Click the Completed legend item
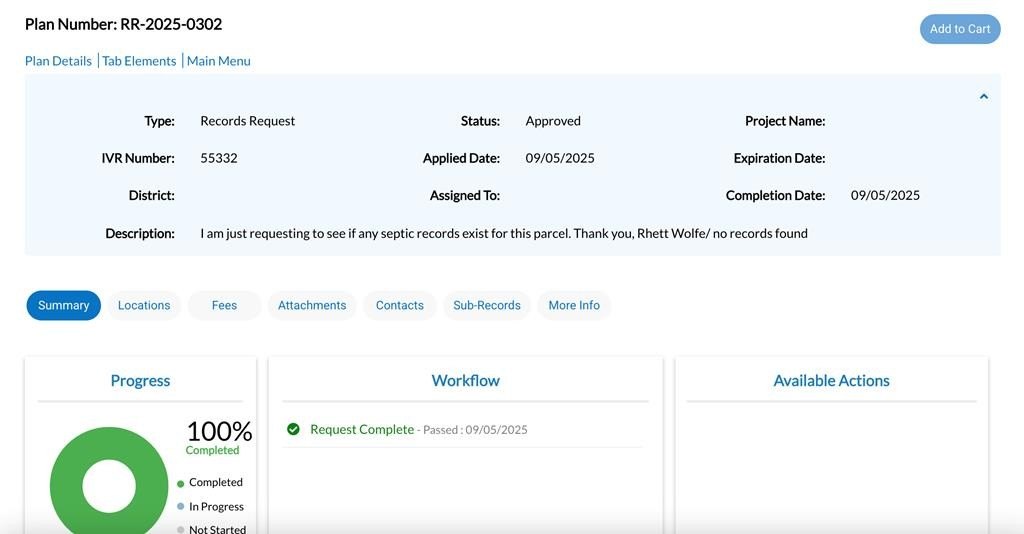 tap(215, 482)
